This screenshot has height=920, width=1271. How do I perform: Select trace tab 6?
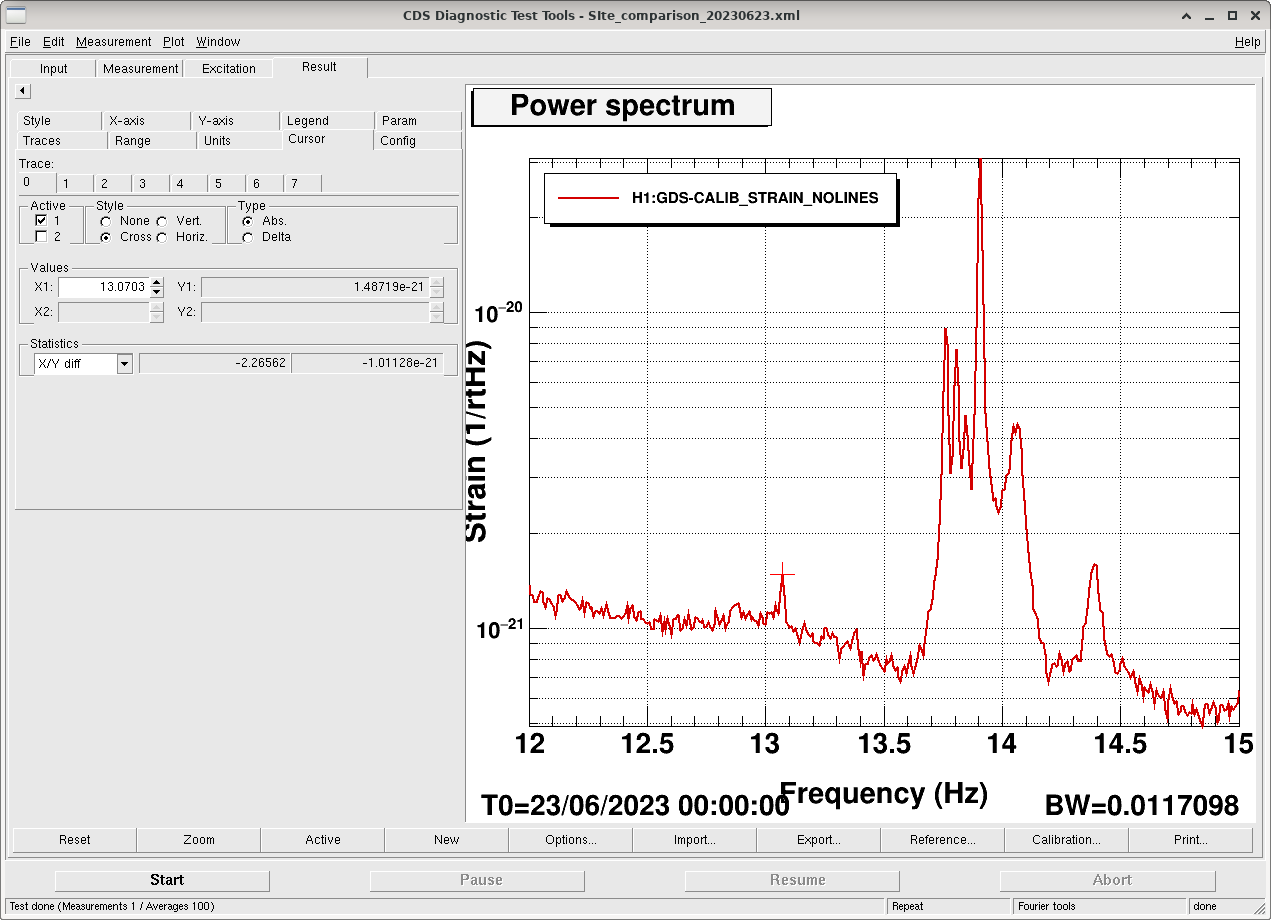click(266, 184)
